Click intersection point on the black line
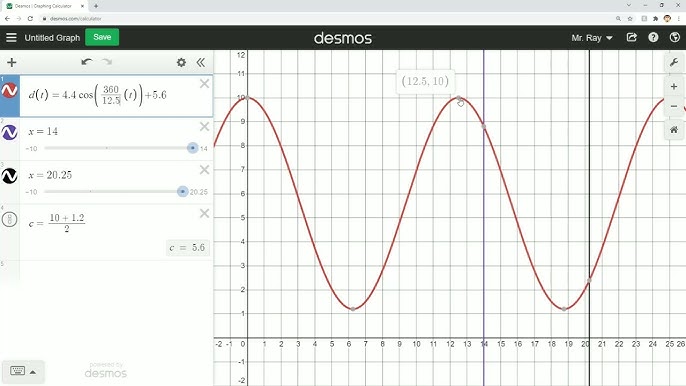Image resolution: width=686 pixels, height=386 pixels. tap(589, 280)
